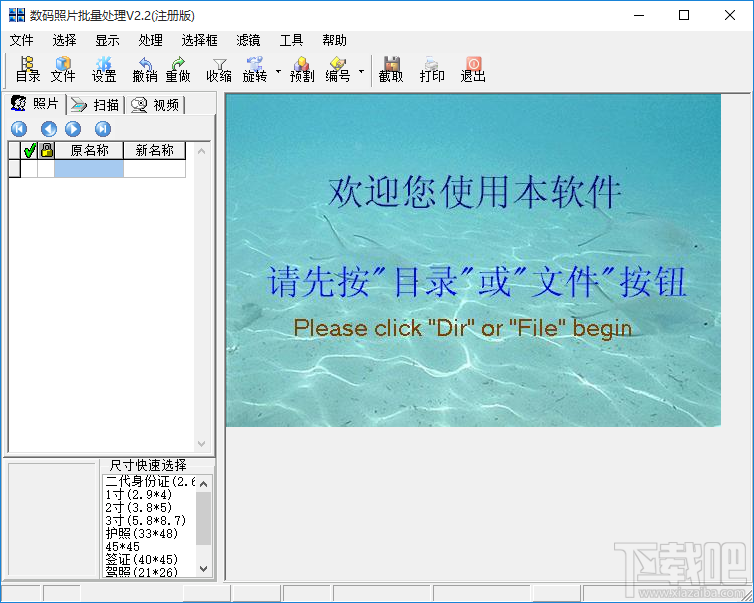Screen dimensions: 754x603
Task: Click the welcome preview image
Action: 473,260
